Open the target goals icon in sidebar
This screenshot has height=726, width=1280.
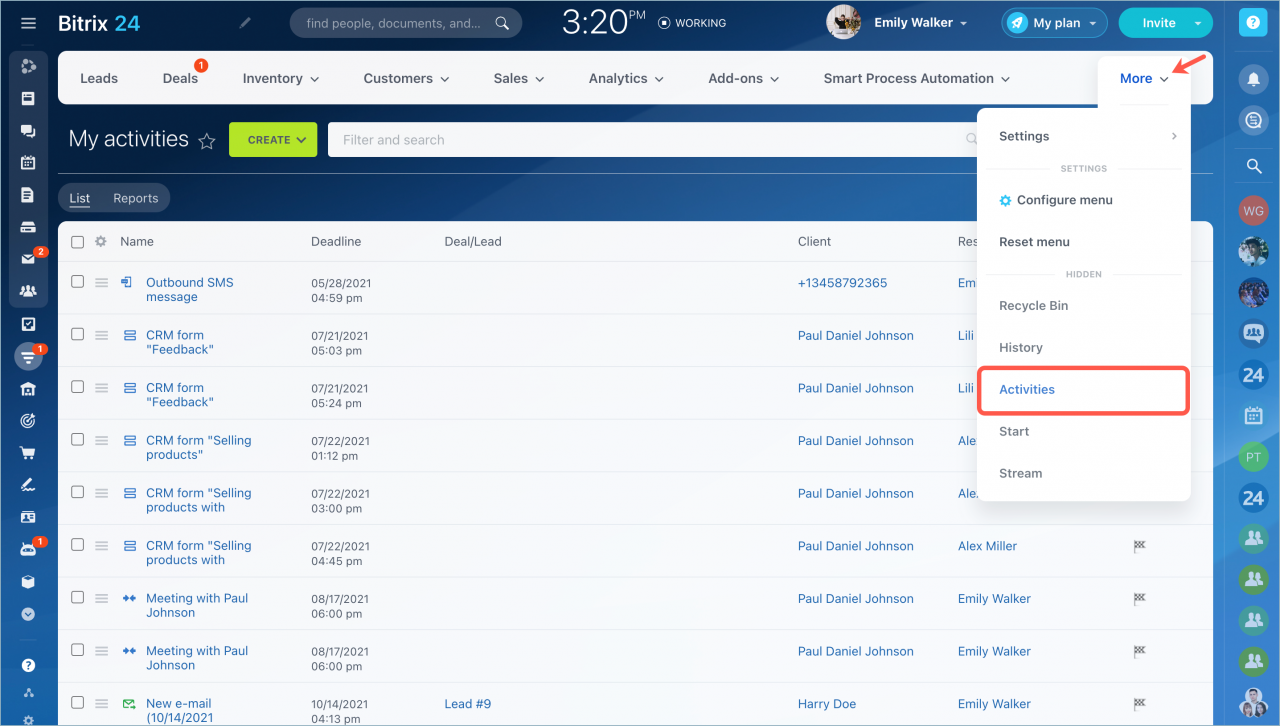(x=28, y=421)
